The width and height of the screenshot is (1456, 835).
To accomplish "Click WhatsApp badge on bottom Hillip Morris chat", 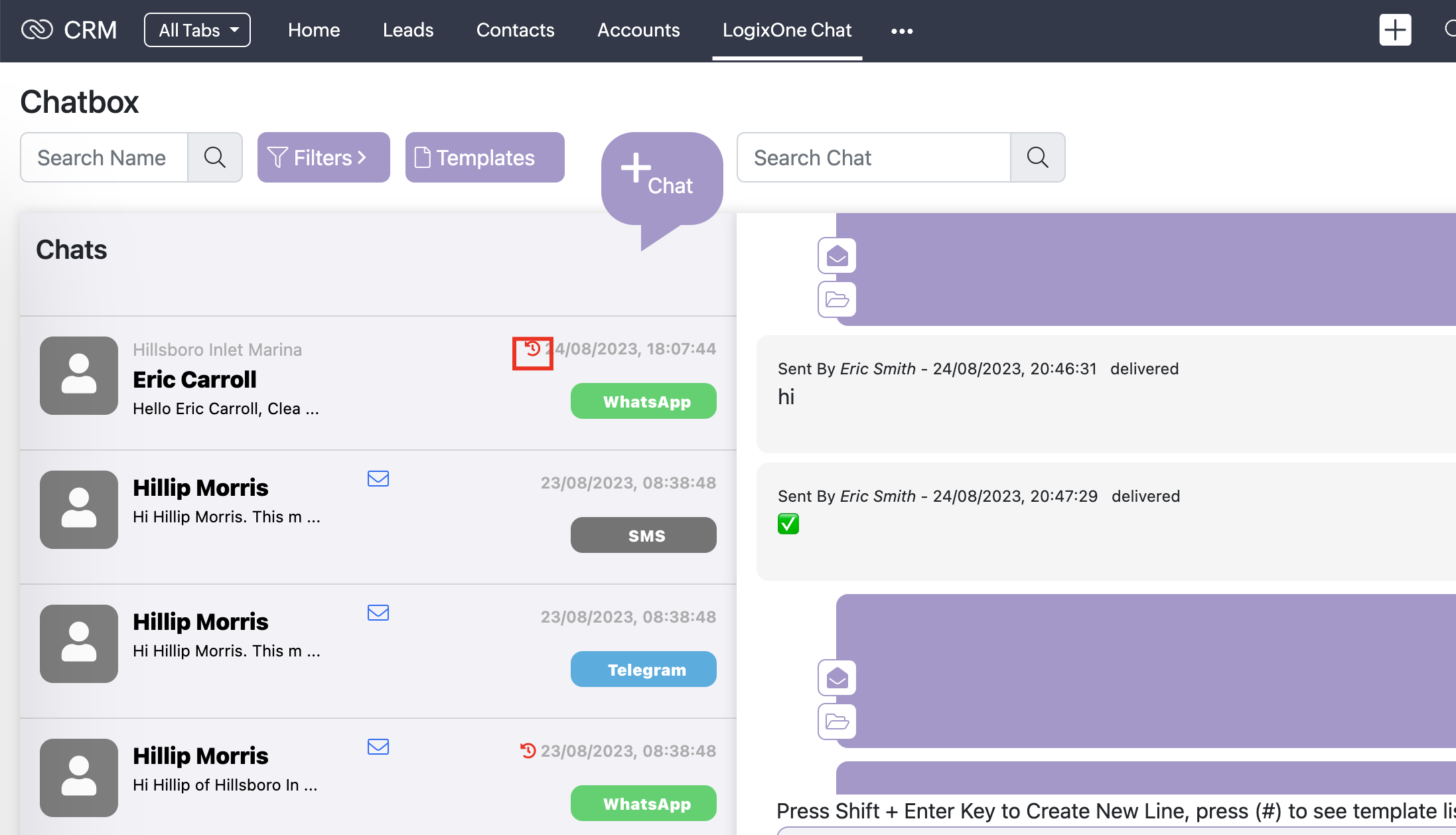I will tap(644, 803).
